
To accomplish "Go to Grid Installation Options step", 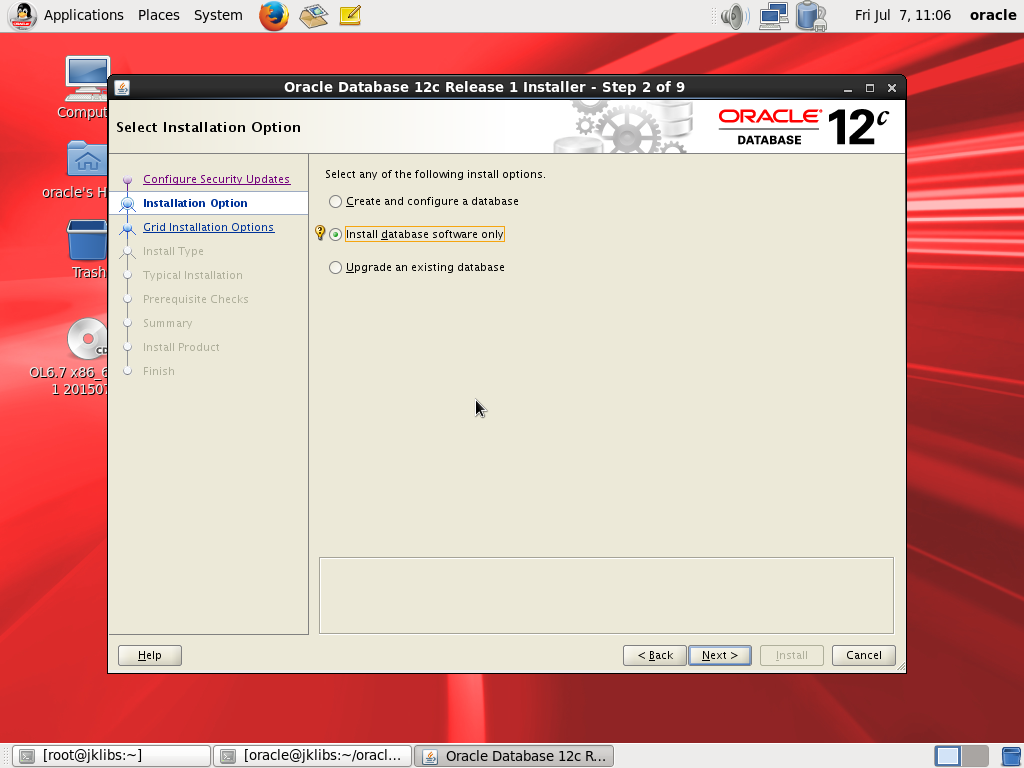I will click(x=208, y=227).
